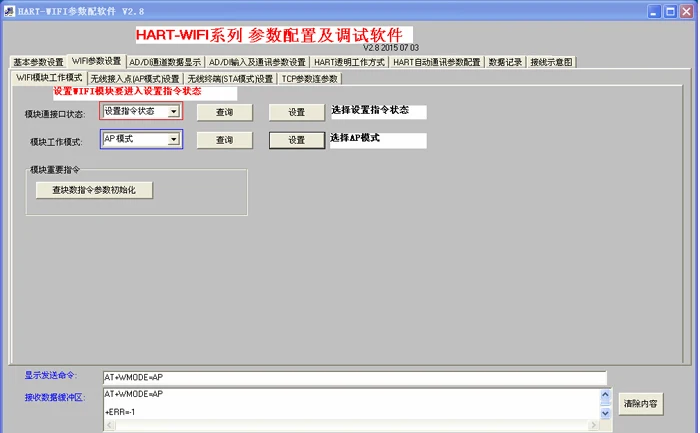Click 设置 button for 模块工作模式
Image resolution: width=700 pixels, height=433 pixels.
click(296, 140)
